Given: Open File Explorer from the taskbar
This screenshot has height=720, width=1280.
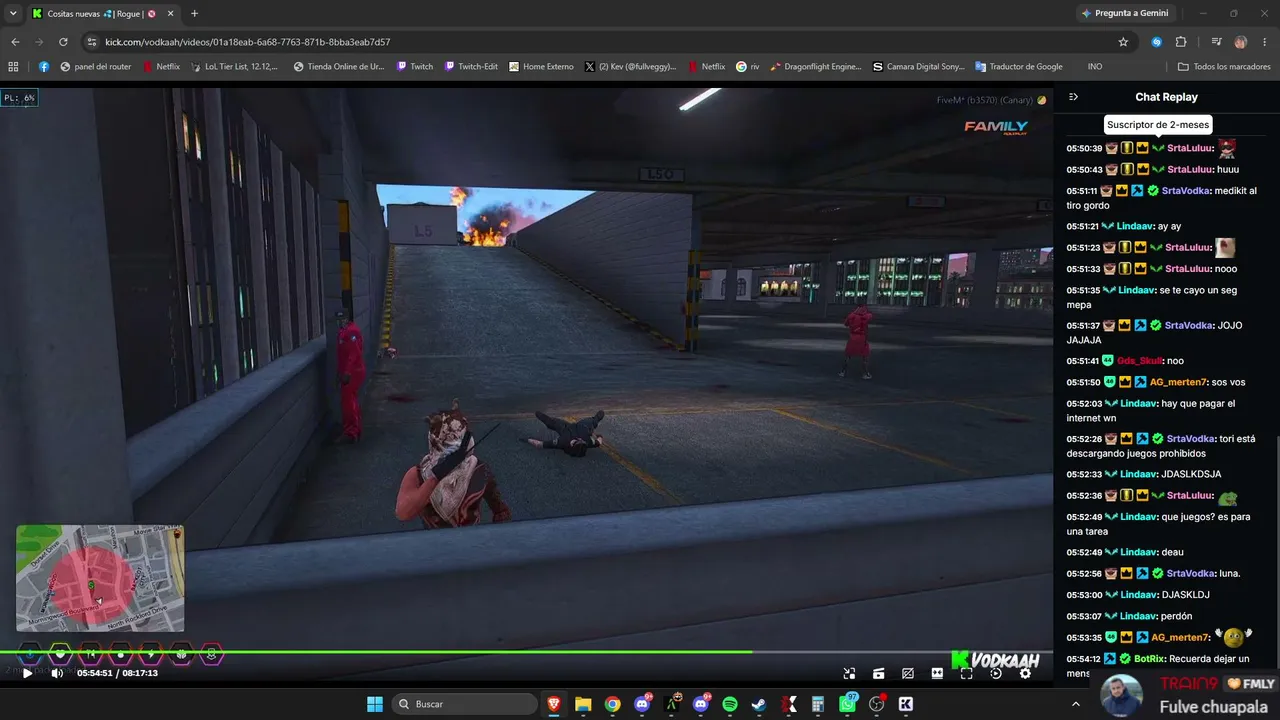Looking at the screenshot, I should (x=583, y=704).
